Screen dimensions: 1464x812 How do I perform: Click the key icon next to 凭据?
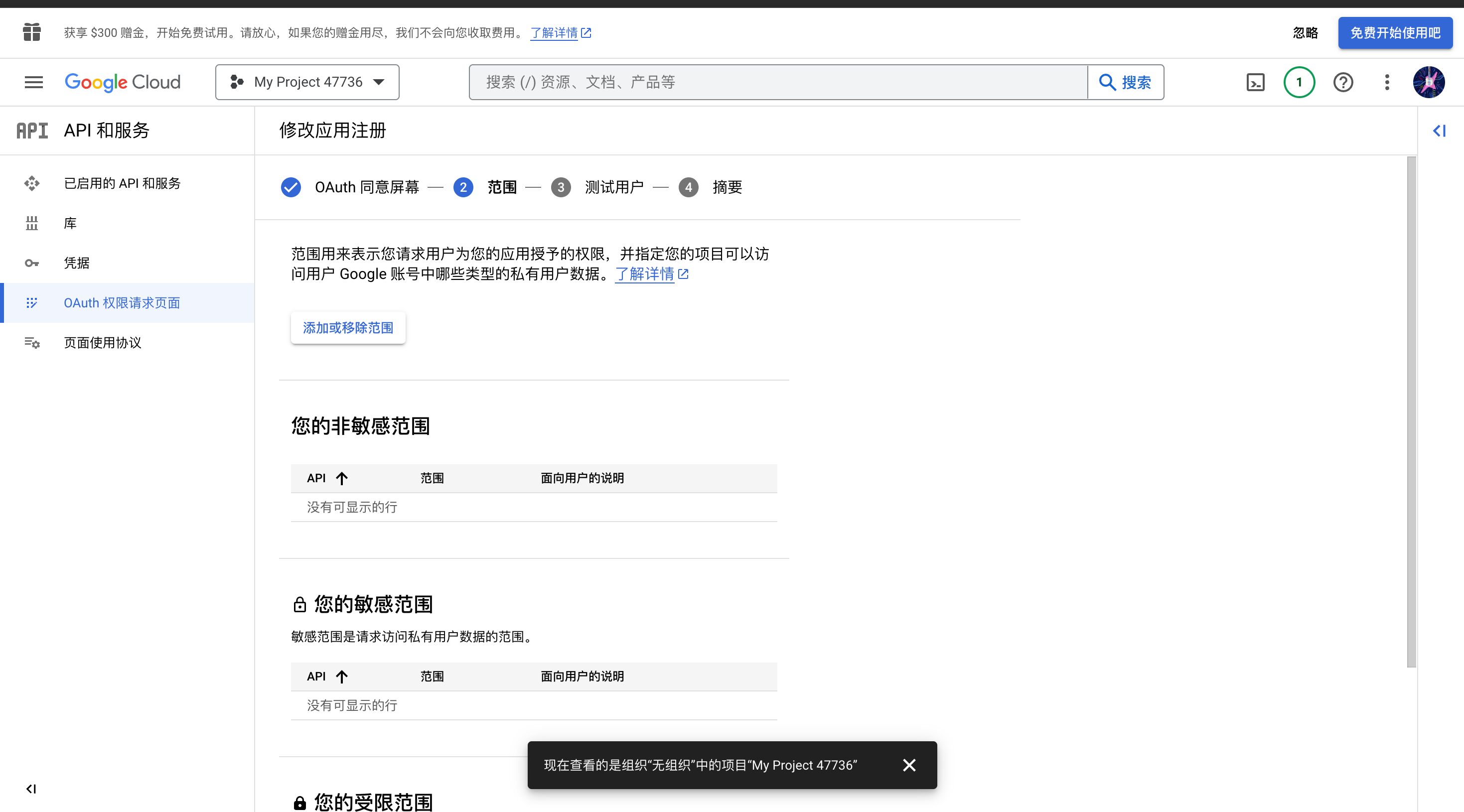[x=32, y=263]
